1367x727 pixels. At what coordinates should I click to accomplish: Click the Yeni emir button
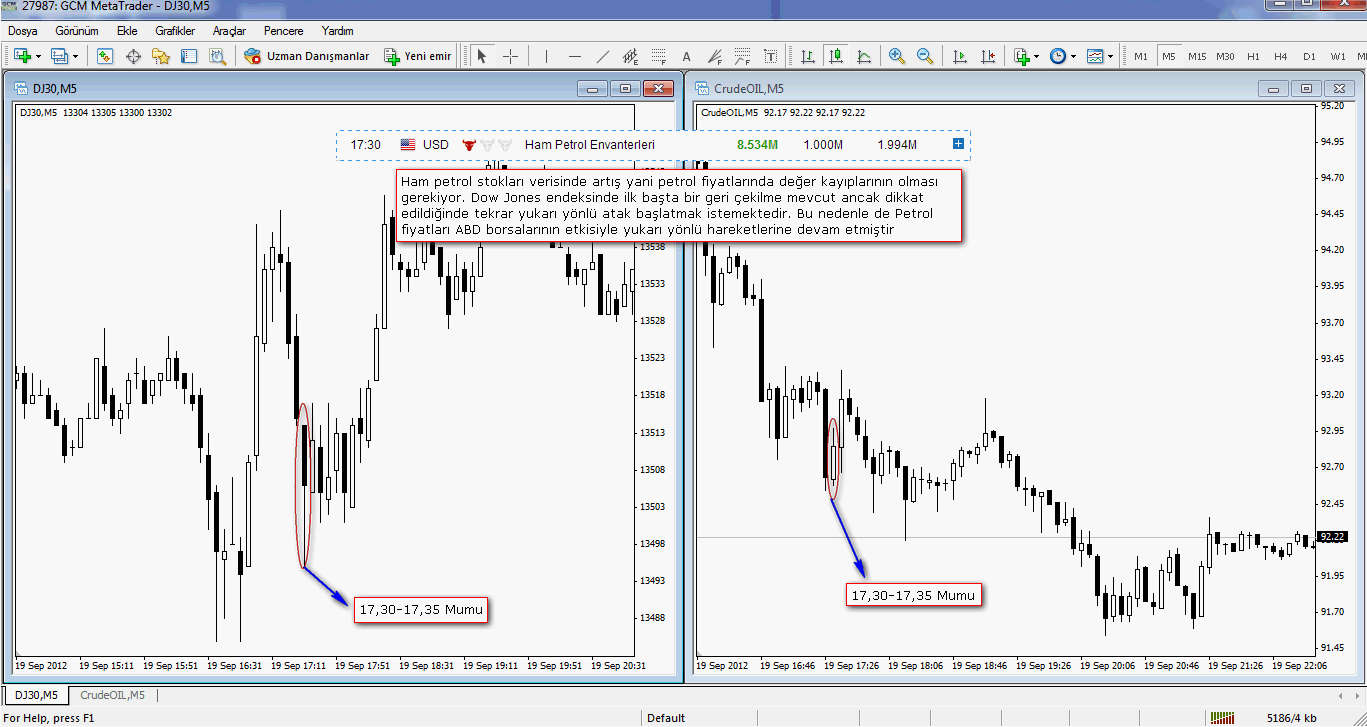pos(418,56)
